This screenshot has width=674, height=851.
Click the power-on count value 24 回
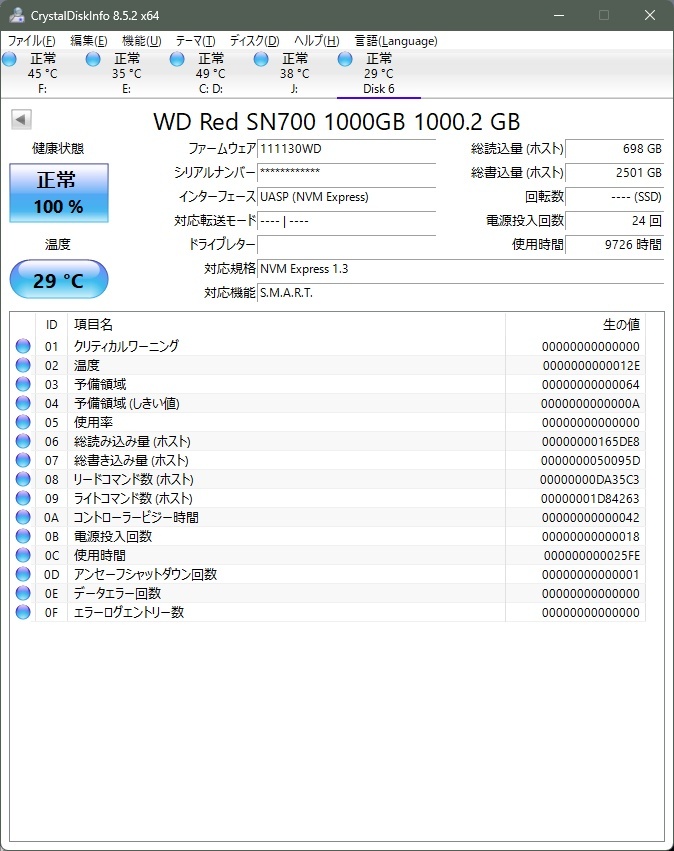[x=614, y=220]
